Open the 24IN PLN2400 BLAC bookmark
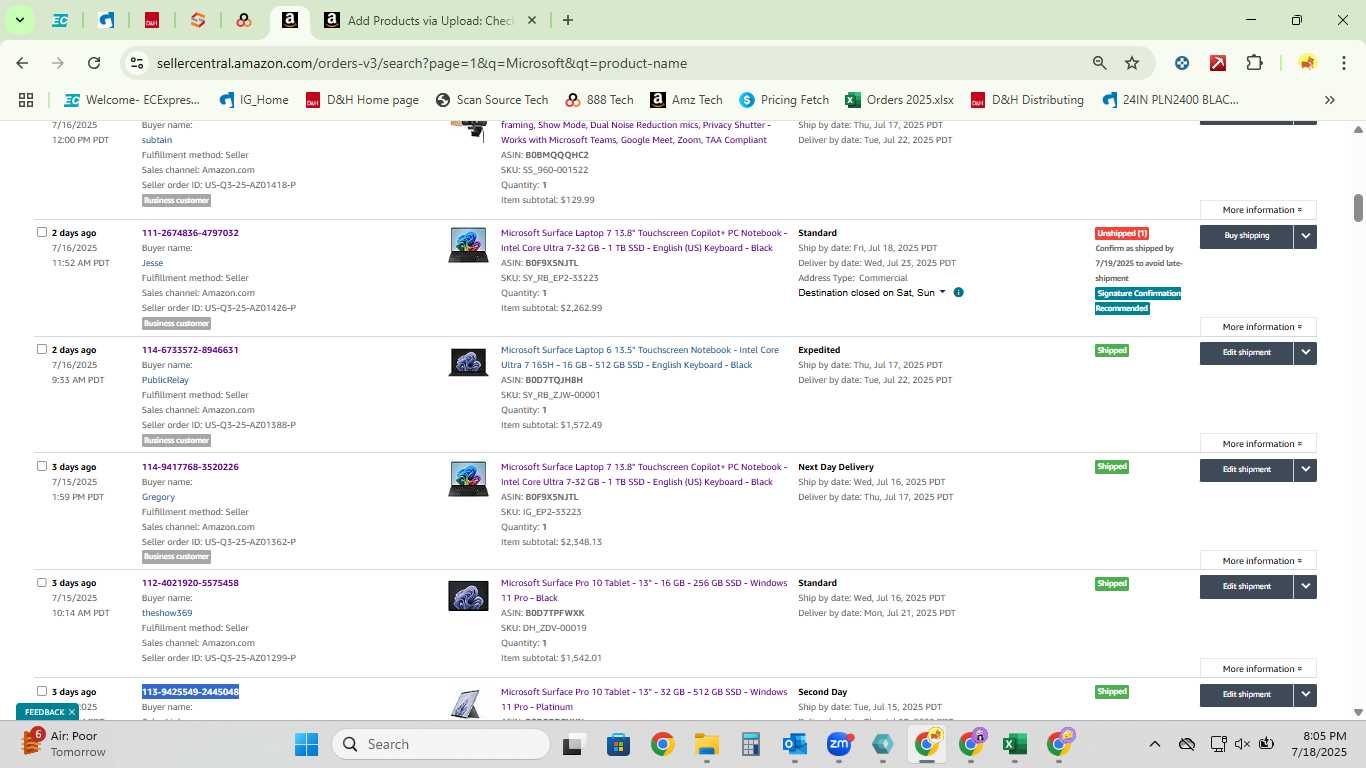Viewport: 1366px width, 768px height. [x=1170, y=100]
